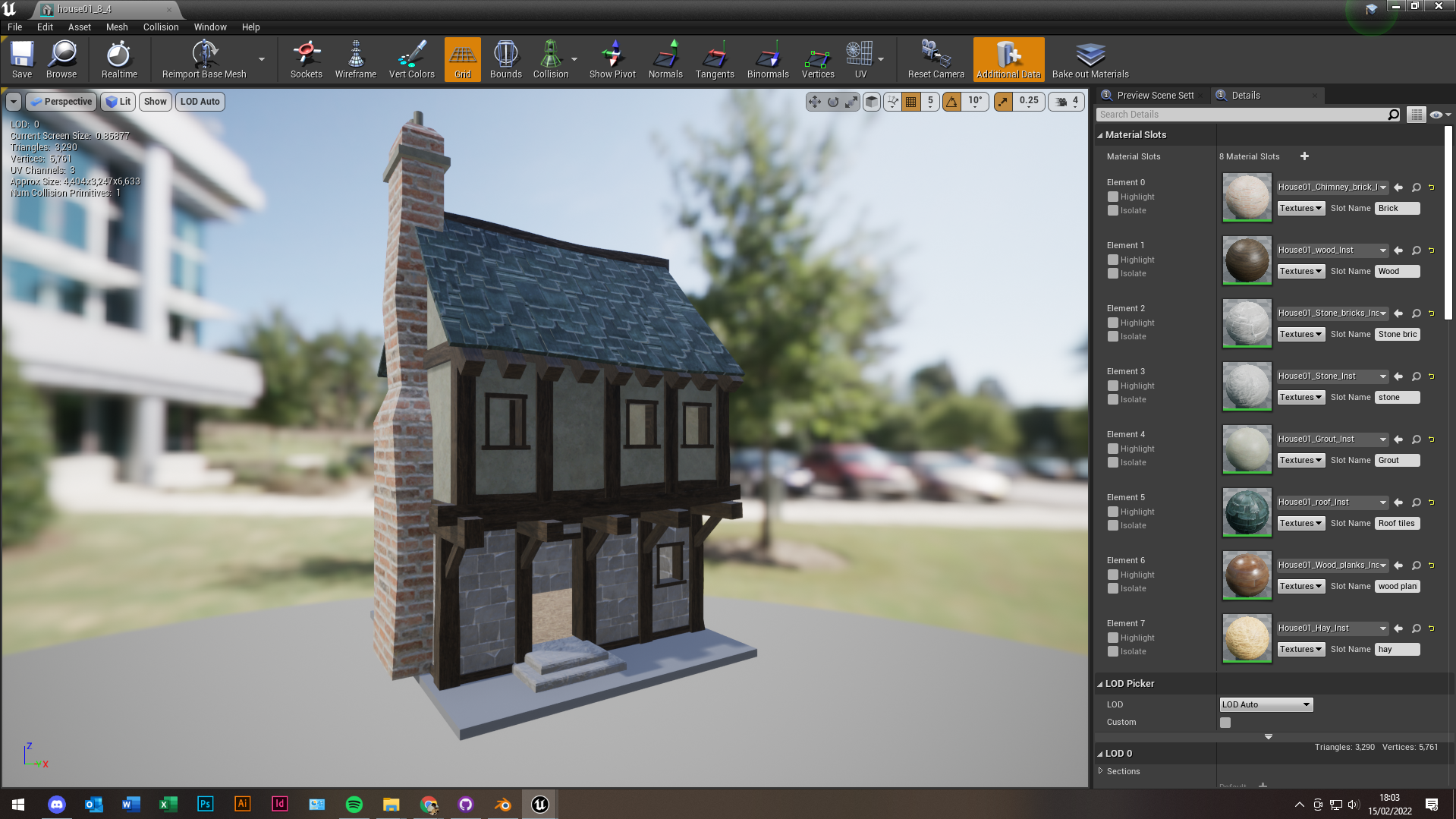Reimport Base Mesh from source

[x=204, y=59]
